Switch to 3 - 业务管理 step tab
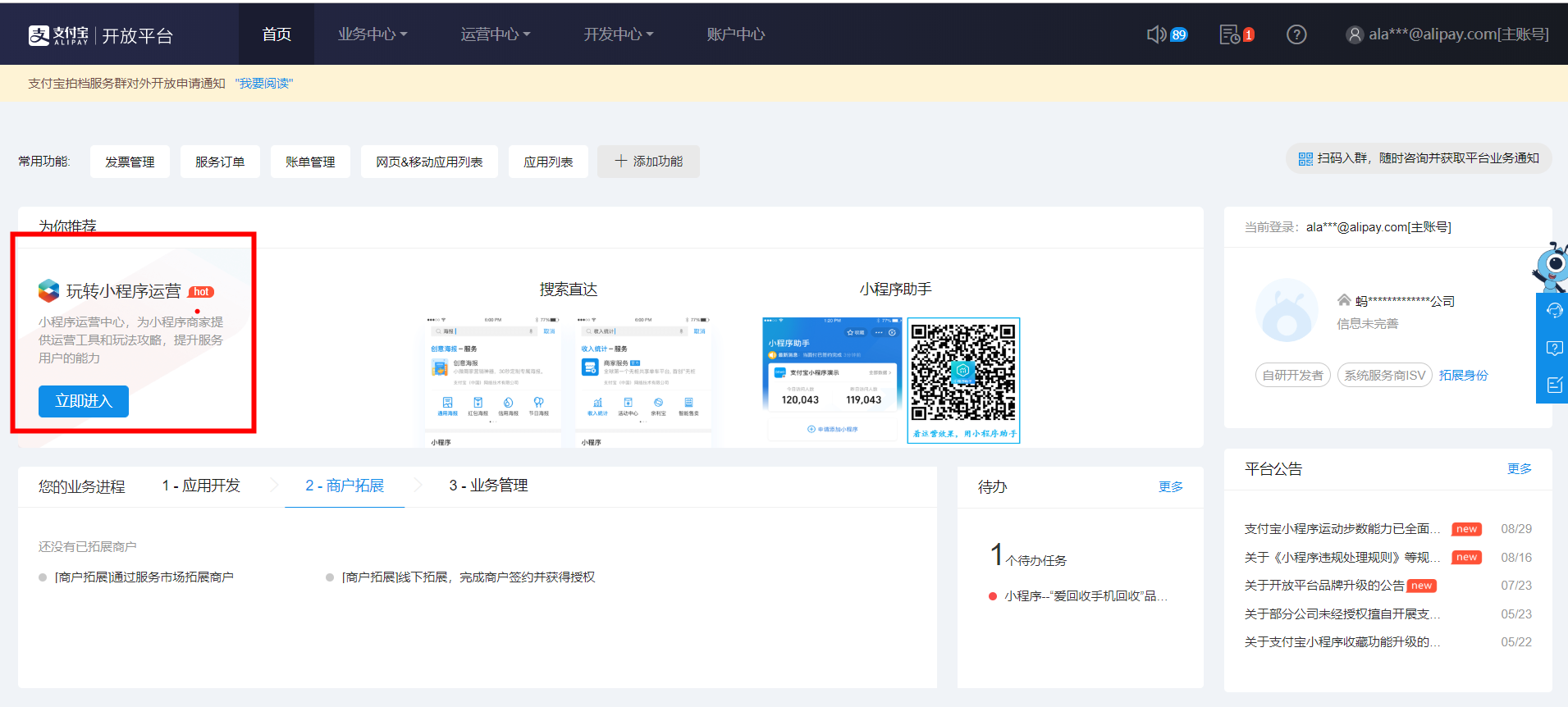Viewport: 1568px width, 707px height. 488,486
